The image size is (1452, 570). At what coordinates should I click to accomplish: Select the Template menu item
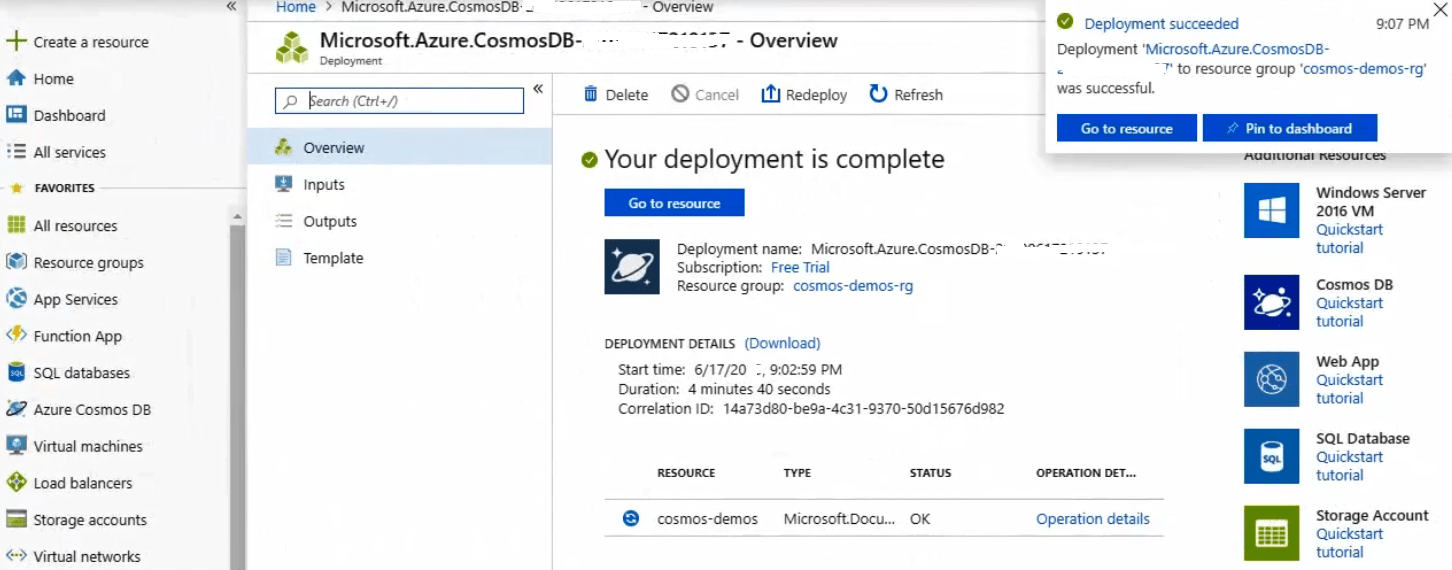(x=400, y=258)
